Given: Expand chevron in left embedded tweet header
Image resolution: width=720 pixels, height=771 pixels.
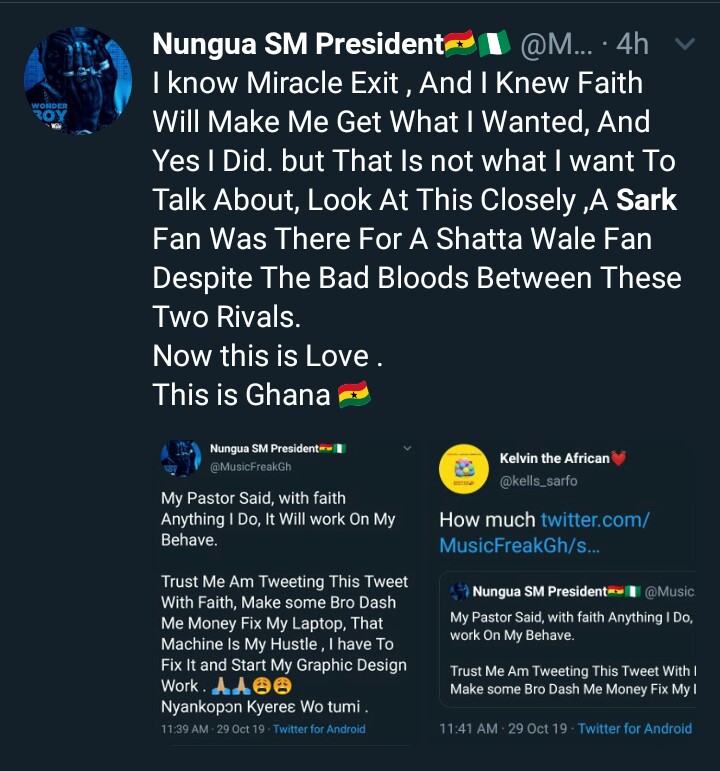Looking at the screenshot, I should [x=407, y=448].
